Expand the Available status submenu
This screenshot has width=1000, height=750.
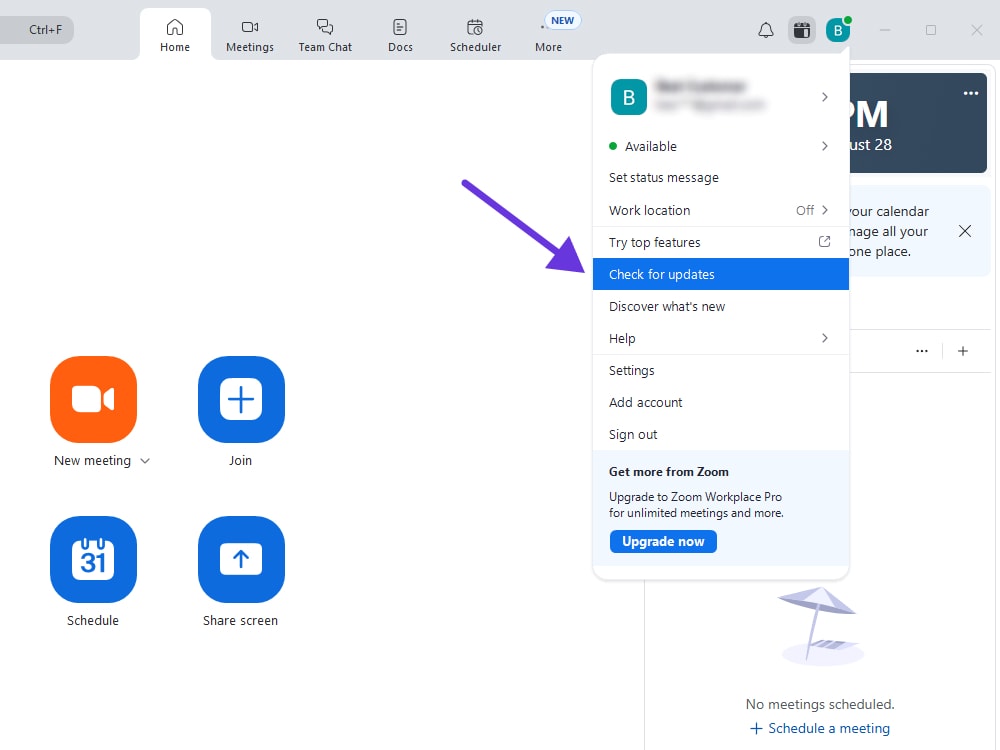tap(721, 146)
